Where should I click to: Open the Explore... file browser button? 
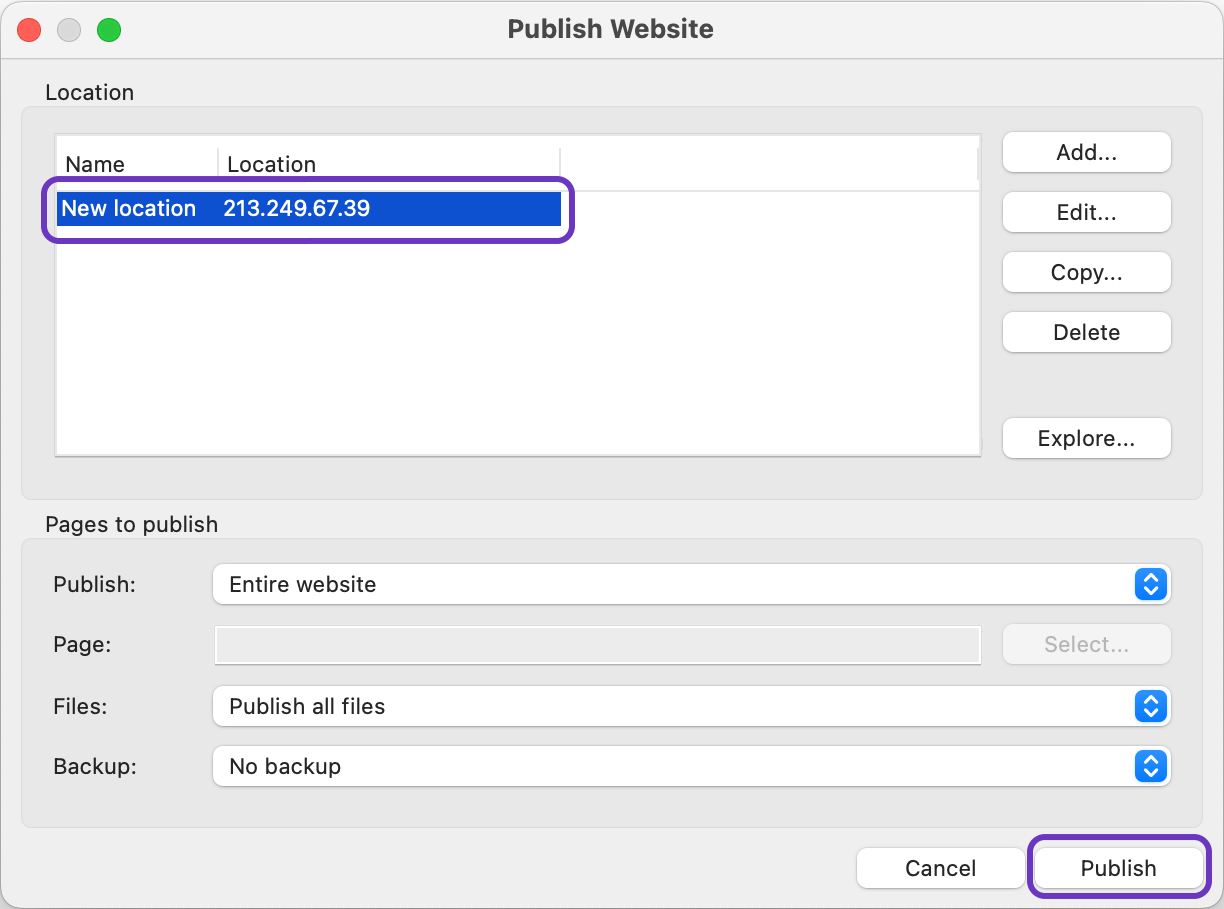[x=1086, y=438]
